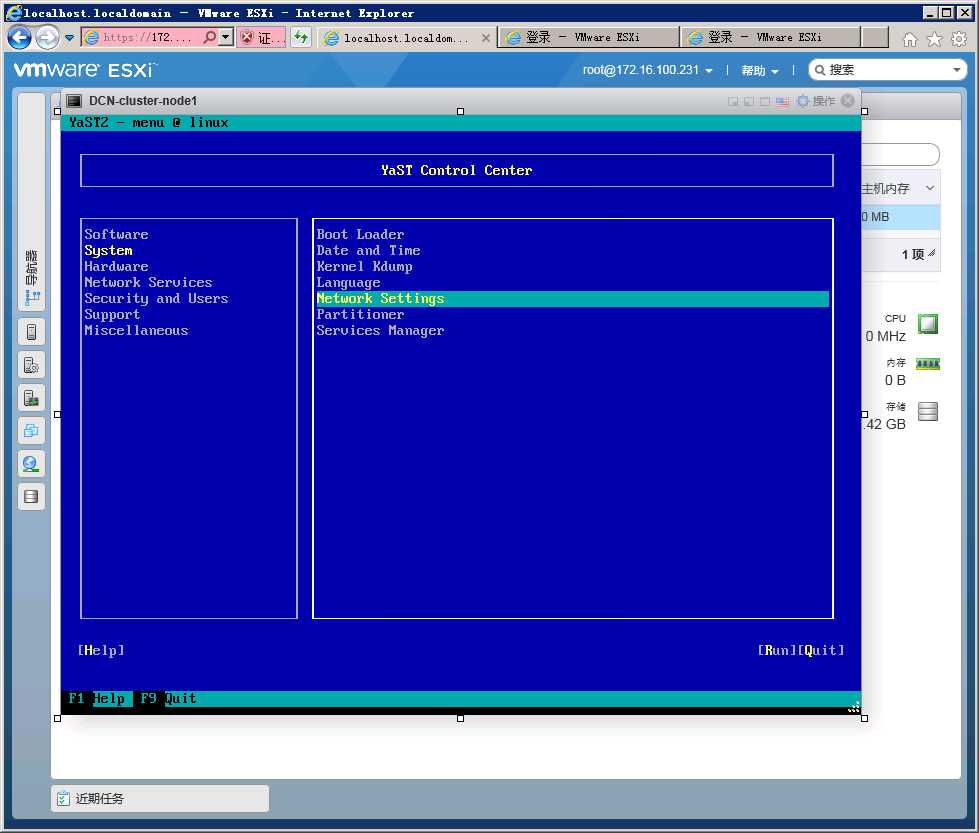This screenshot has width=979, height=833.
Task: Click the VMware ESXi logo
Action: click(85, 69)
